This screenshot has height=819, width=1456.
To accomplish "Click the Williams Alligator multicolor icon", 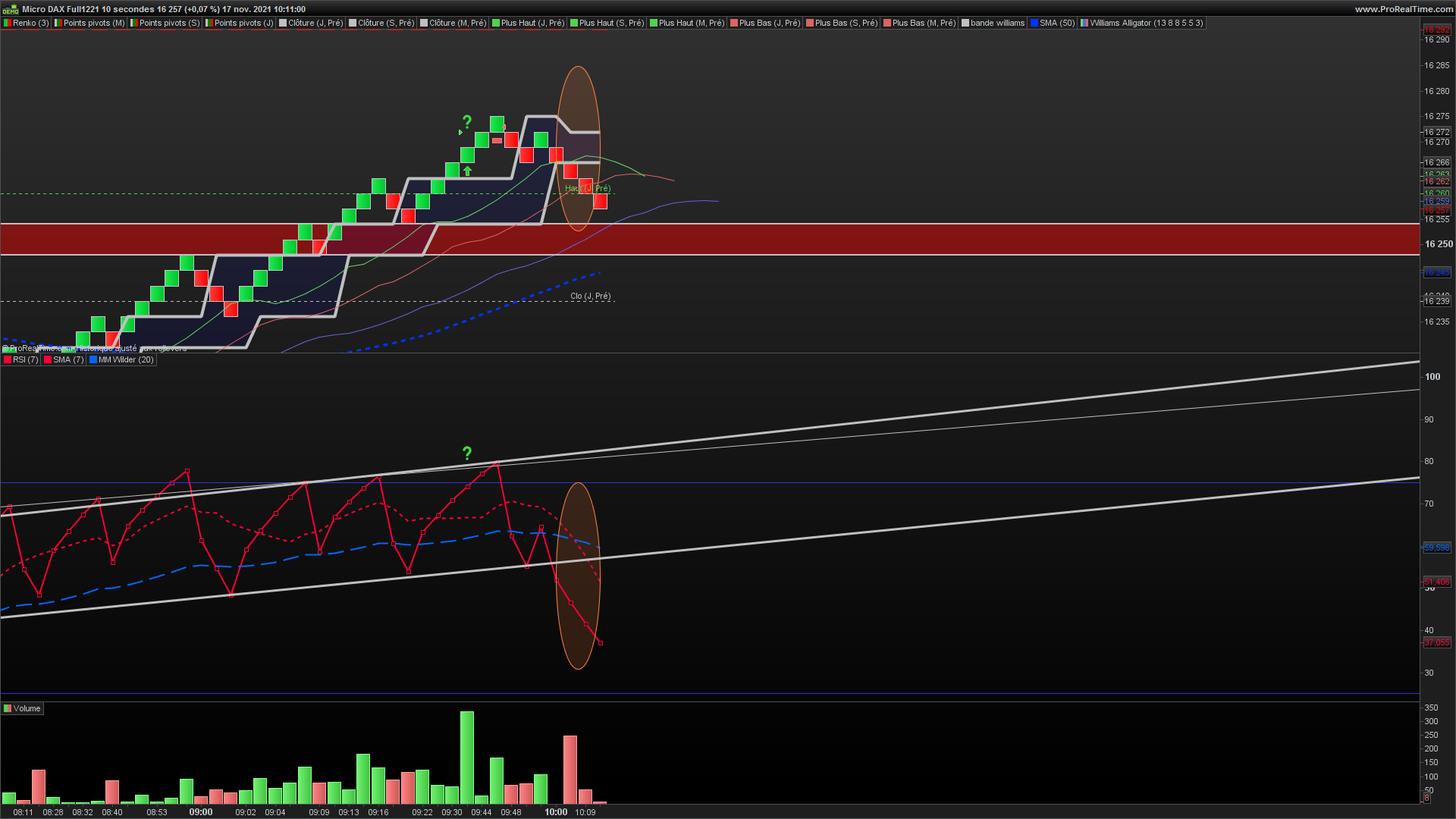I will pos(1084,24).
